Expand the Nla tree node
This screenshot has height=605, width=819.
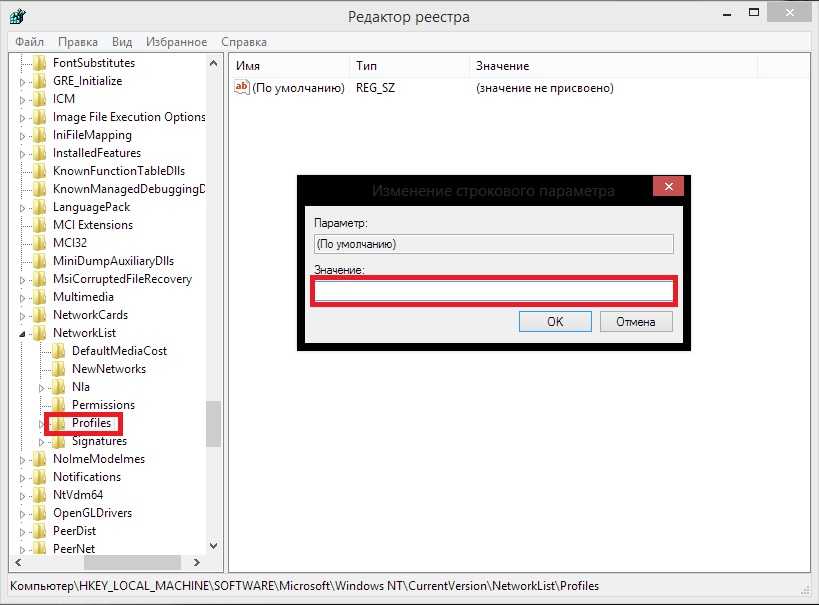[42, 387]
